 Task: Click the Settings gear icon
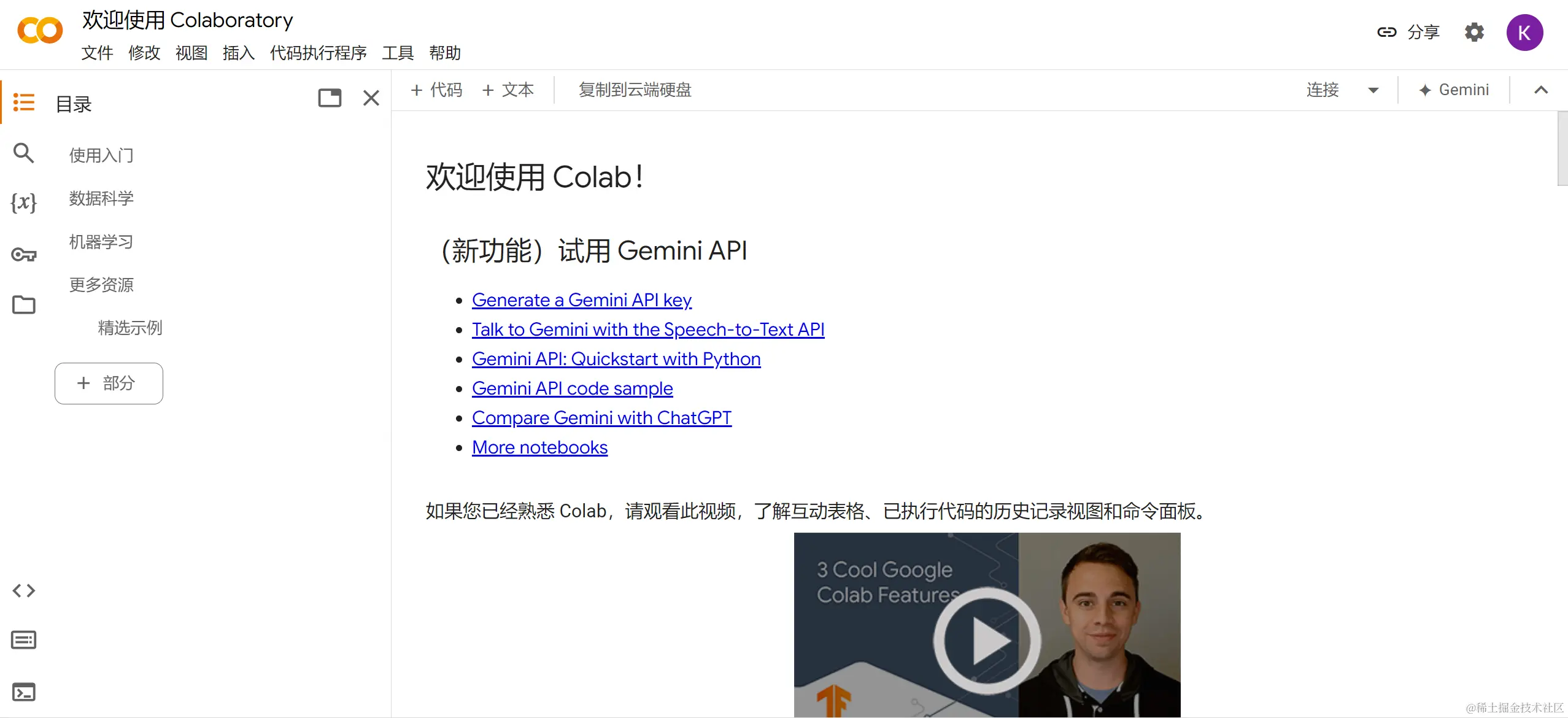1474,32
